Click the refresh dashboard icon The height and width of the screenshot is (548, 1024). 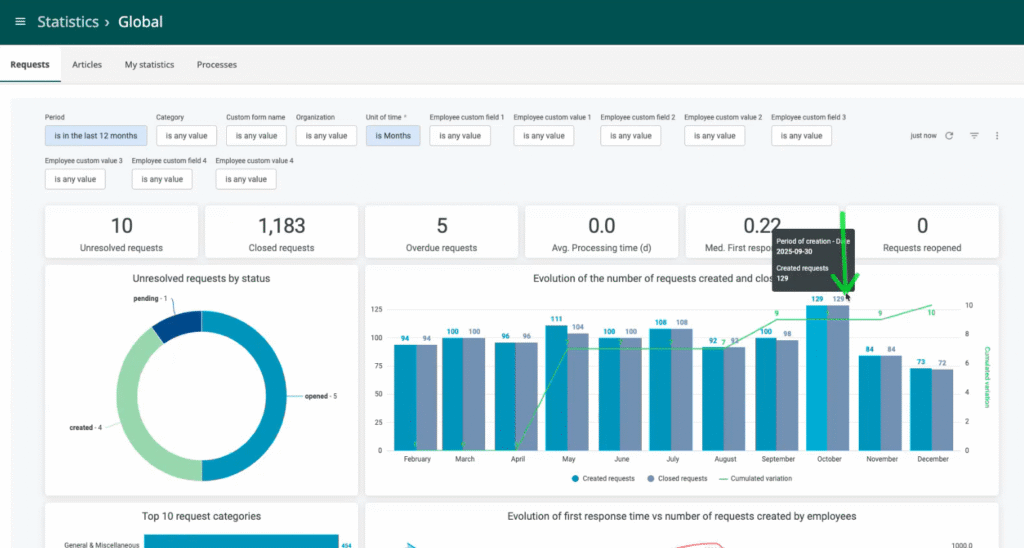[949, 136]
